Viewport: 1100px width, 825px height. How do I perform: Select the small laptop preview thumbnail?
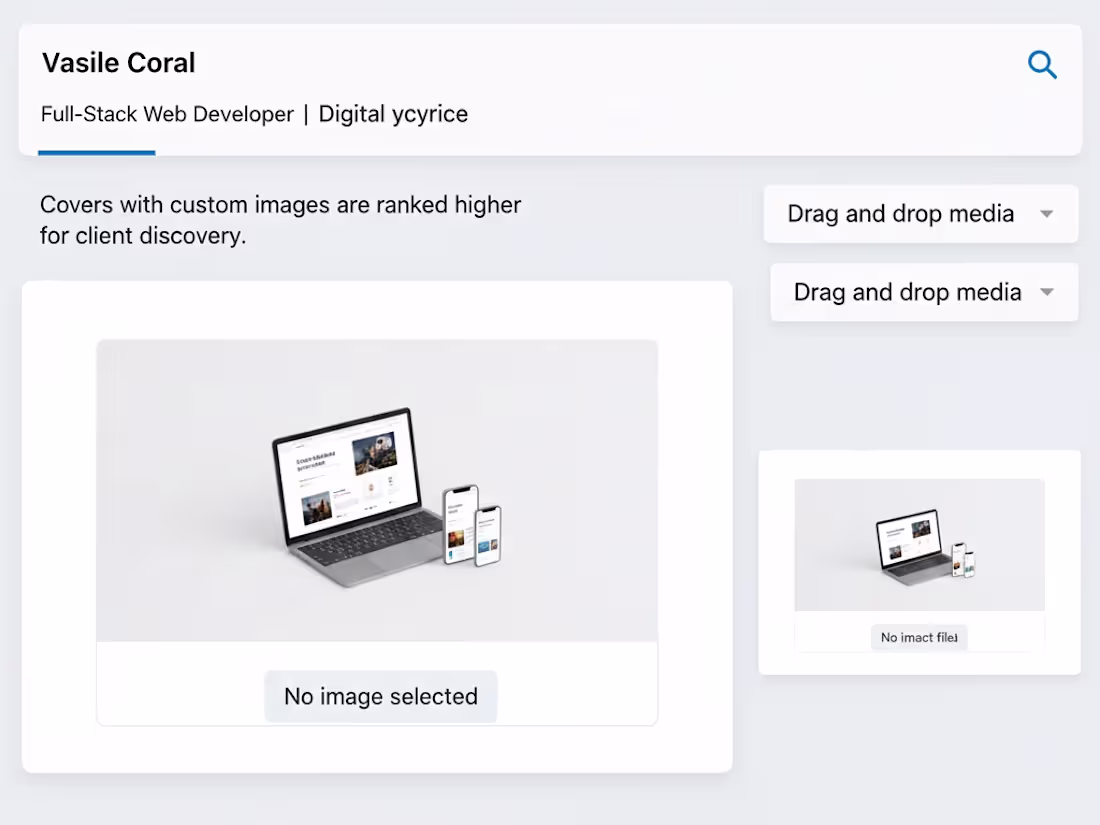pos(918,545)
